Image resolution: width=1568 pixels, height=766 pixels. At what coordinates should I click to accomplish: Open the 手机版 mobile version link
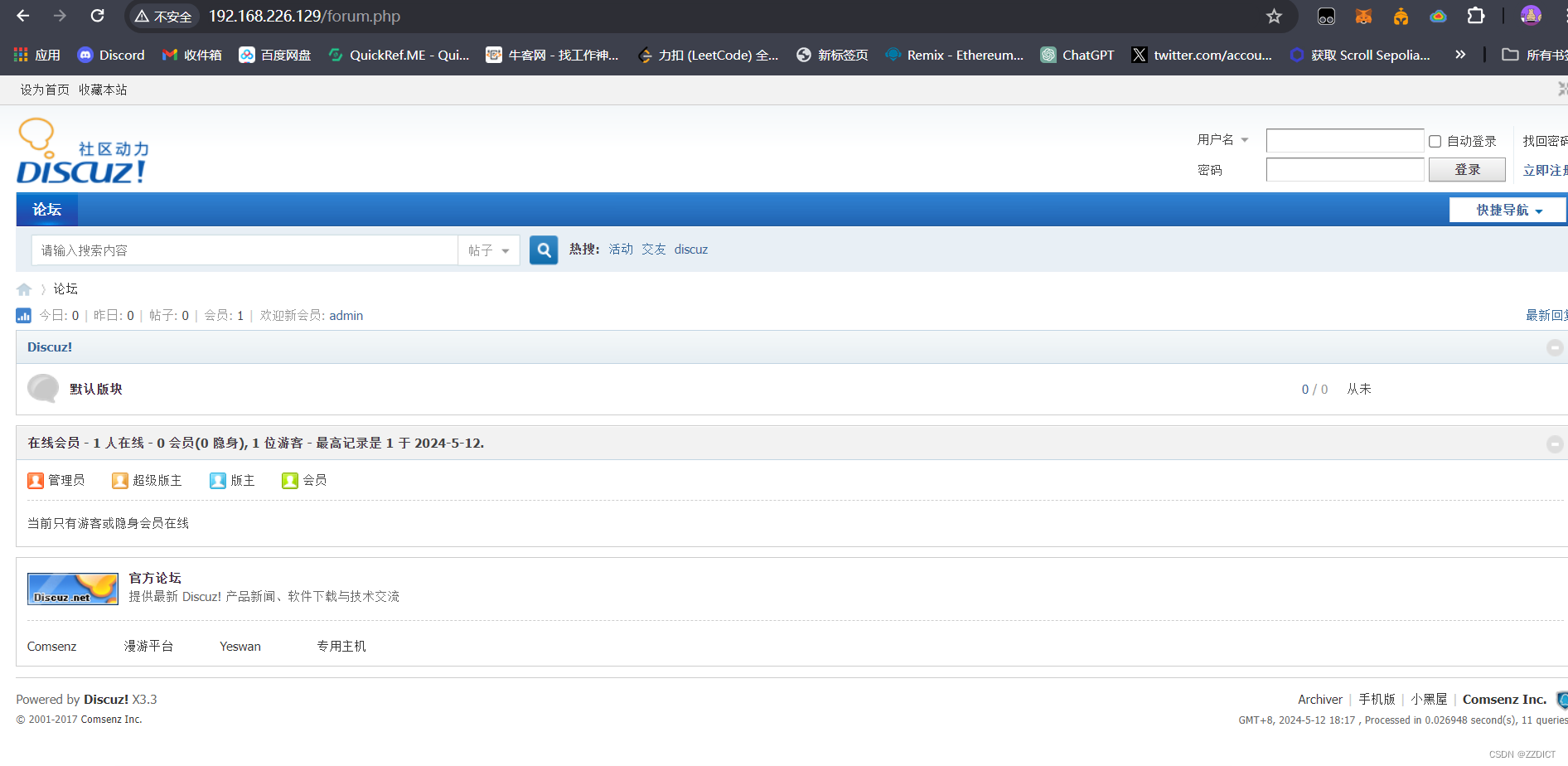(x=1377, y=700)
